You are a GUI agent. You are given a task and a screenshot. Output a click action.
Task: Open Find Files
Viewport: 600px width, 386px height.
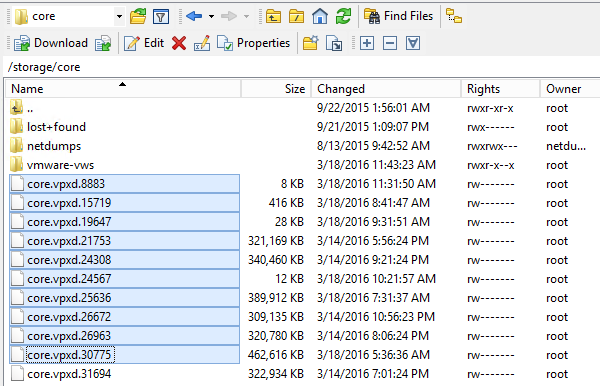tap(399, 16)
